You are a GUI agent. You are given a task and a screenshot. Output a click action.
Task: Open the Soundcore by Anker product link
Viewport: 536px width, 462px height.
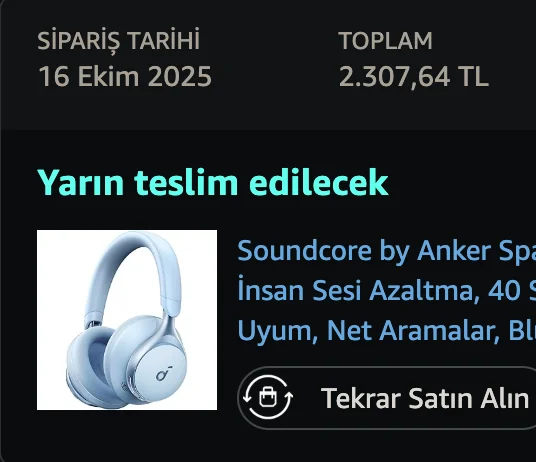pyautogui.click(x=387, y=251)
